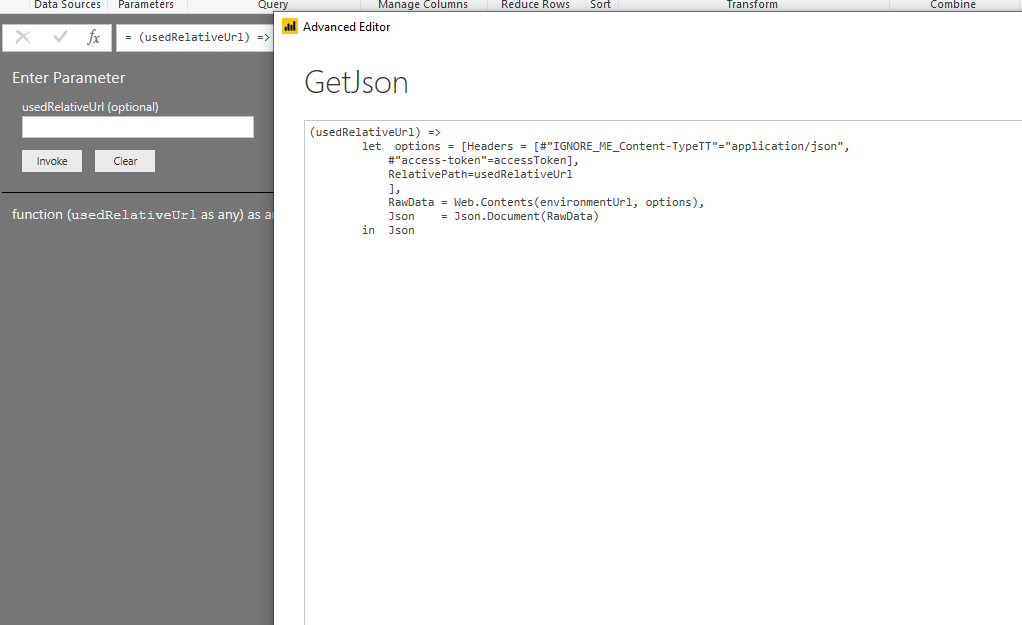
Task: Click the 'let options = [Headers' code line
Action: point(606,147)
